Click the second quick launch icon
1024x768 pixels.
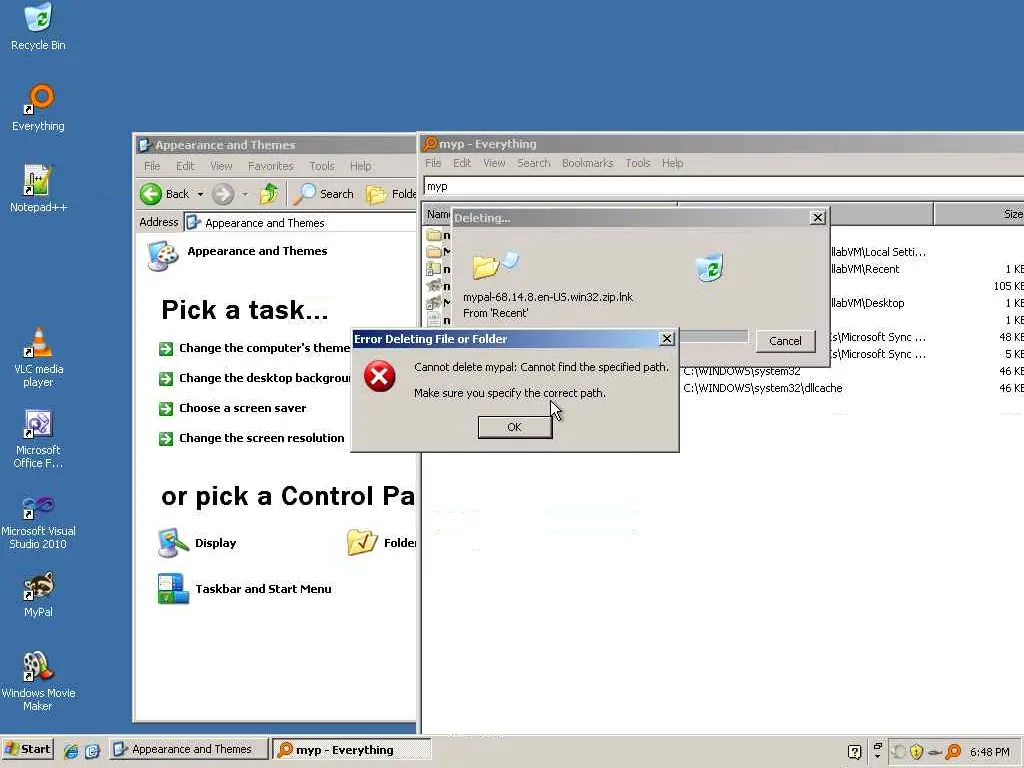[92, 750]
